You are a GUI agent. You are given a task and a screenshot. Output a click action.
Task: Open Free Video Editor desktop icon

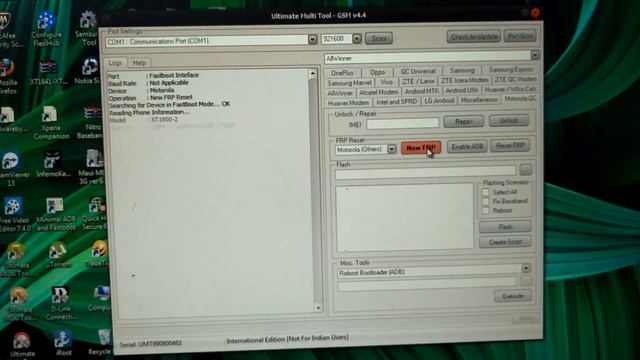[x=14, y=215]
